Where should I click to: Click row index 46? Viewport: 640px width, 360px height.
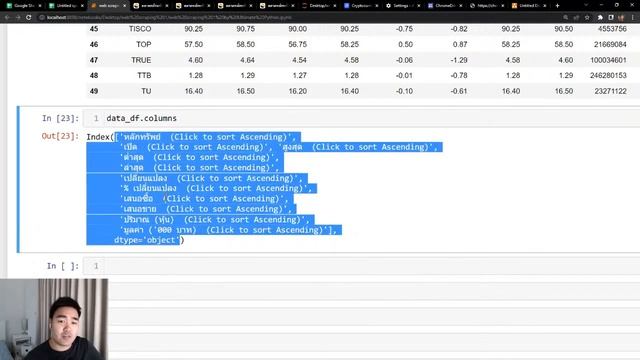[x=94, y=44]
